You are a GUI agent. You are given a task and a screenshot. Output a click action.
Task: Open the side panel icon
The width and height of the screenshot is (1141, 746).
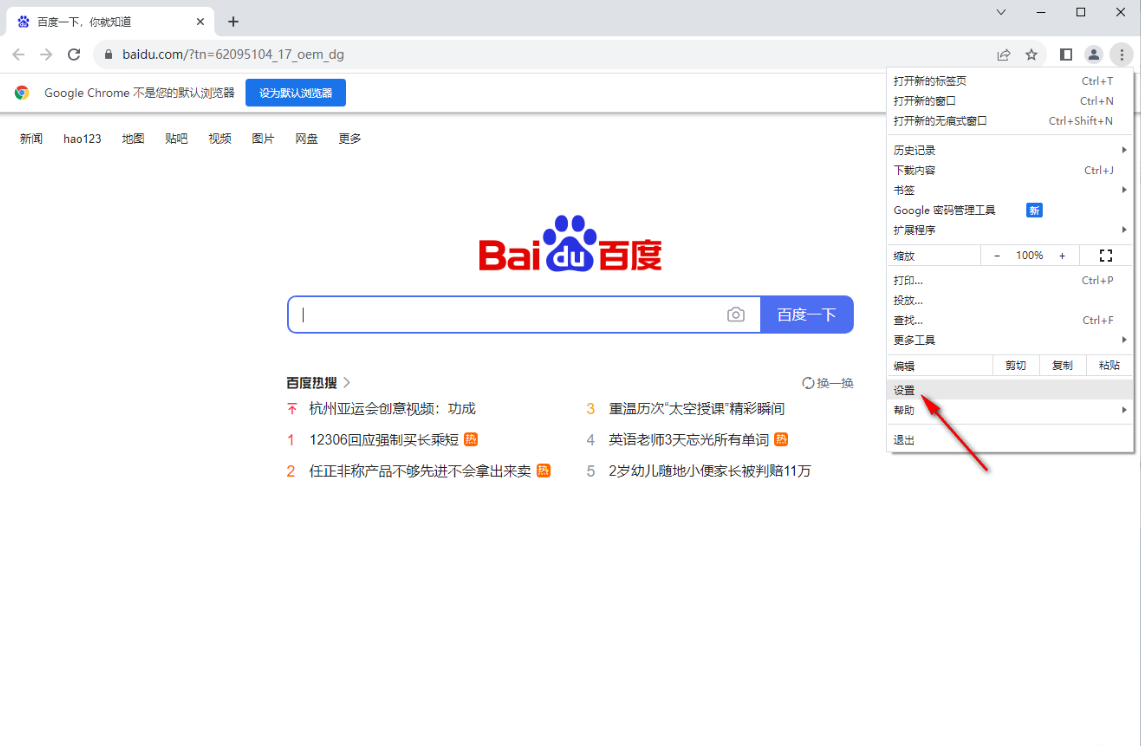click(x=1066, y=55)
